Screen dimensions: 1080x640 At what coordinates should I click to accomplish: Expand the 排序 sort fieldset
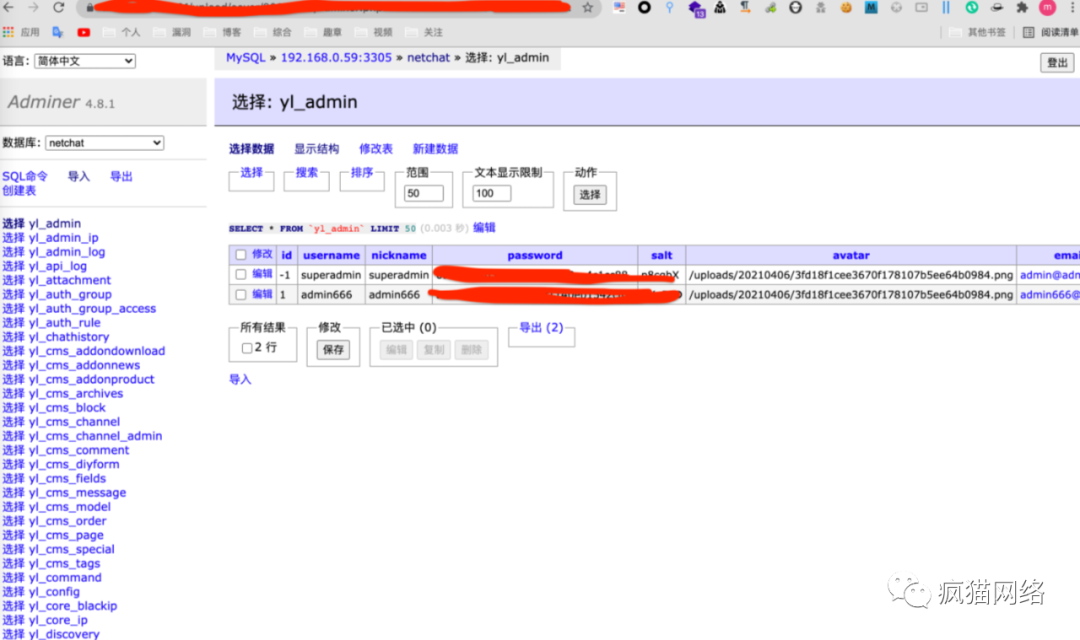[362, 172]
